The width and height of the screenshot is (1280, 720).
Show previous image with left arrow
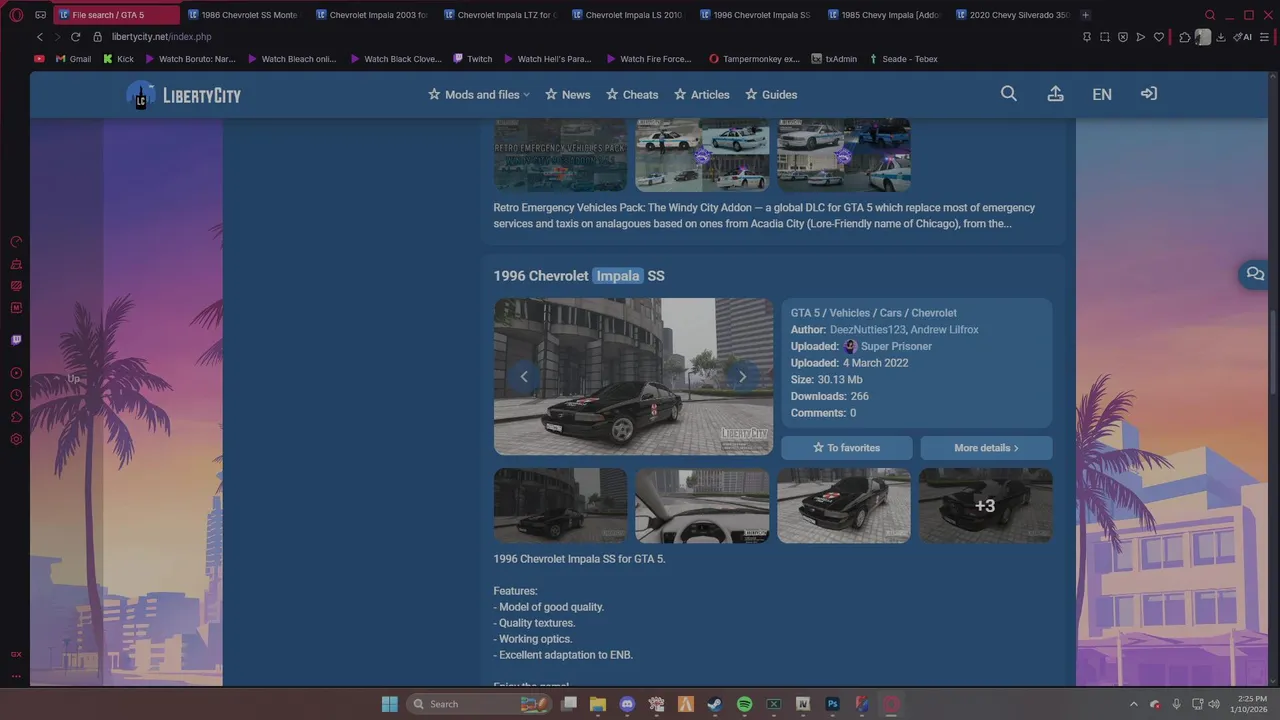click(524, 377)
